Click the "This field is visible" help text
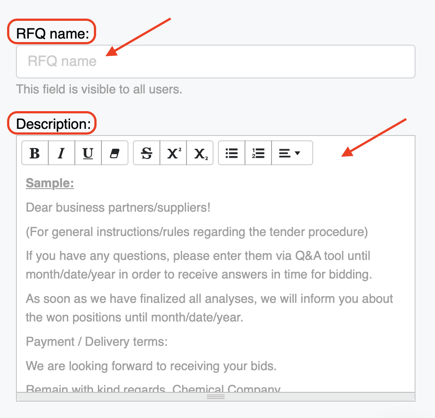Image resolution: width=435 pixels, height=418 pixels. [99, 89]
